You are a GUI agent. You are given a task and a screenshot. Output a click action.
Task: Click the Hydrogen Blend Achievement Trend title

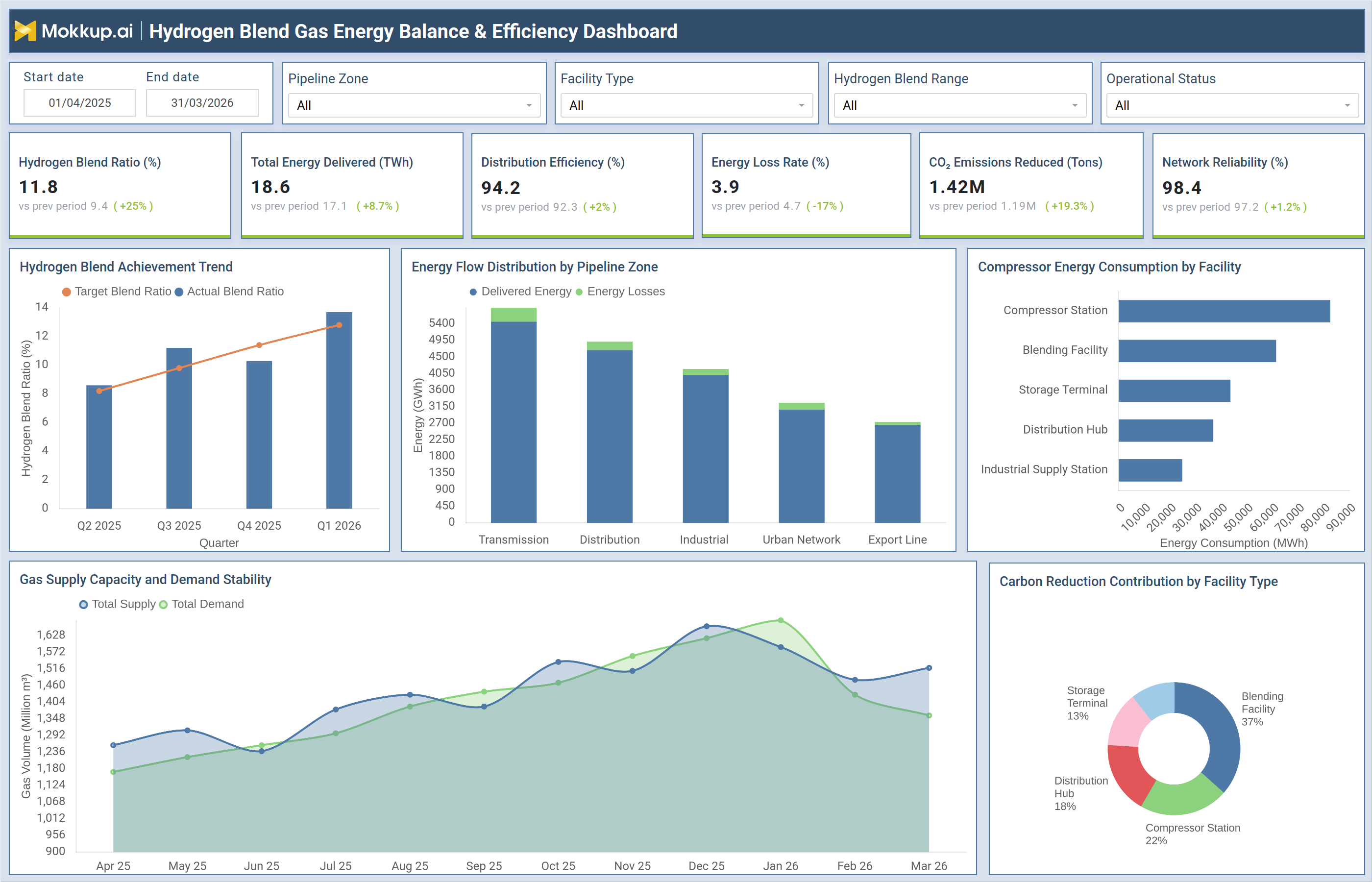click(x=126, y=267)
